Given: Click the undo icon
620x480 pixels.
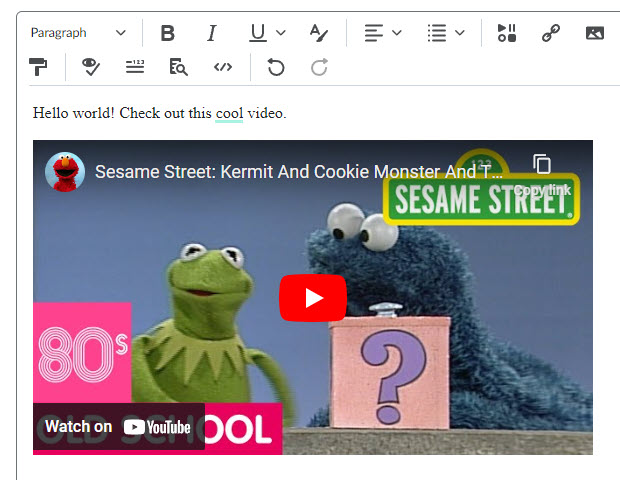Looking at the screenshot, I should tap(276, 67).
